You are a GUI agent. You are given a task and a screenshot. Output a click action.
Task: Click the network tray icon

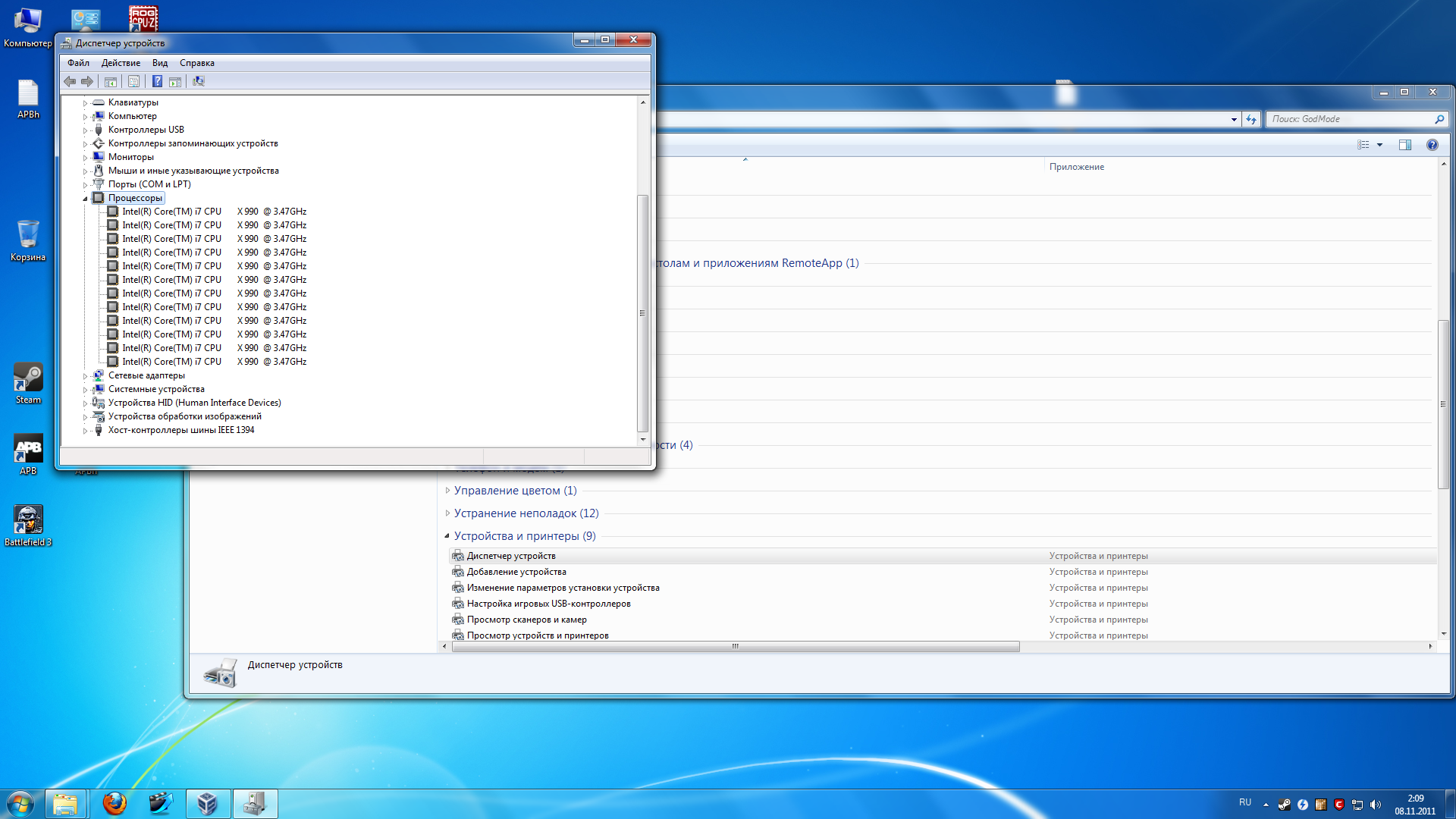1357,805
